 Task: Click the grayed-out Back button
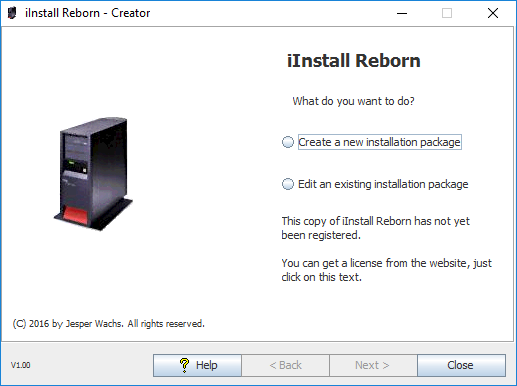(x=285, y=365)
